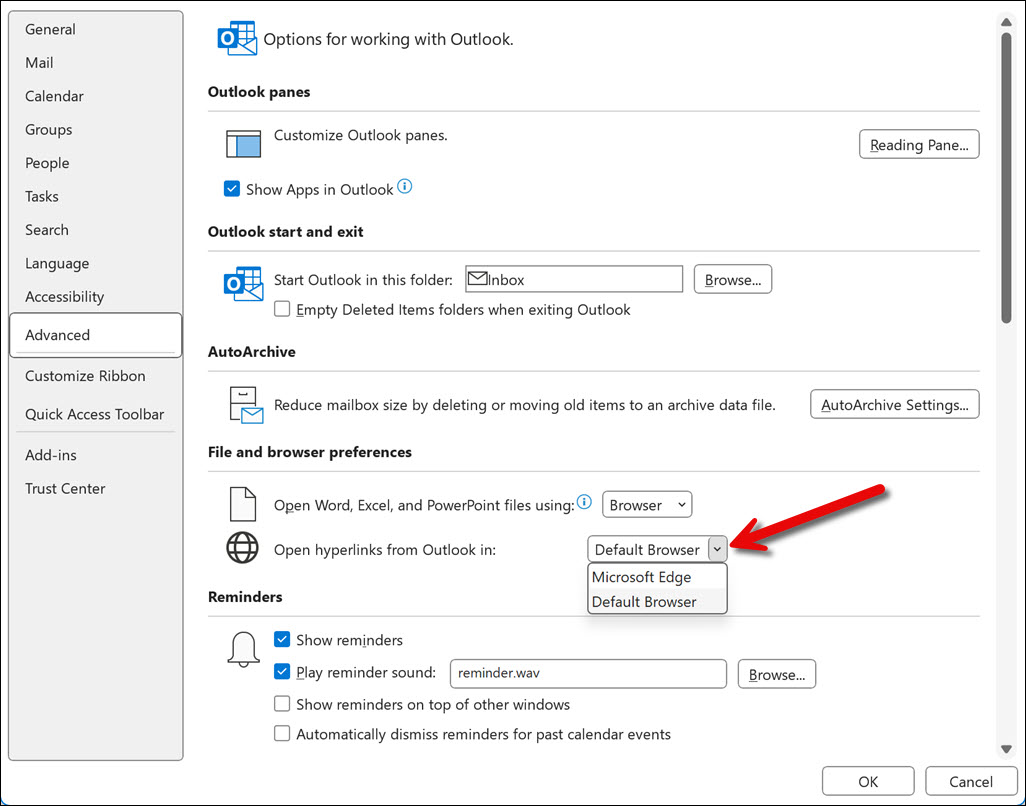Screen dimensions: 1026x806
Task: Open the Trust Center category
Action: pyautogui.click(x=96, y=488)
